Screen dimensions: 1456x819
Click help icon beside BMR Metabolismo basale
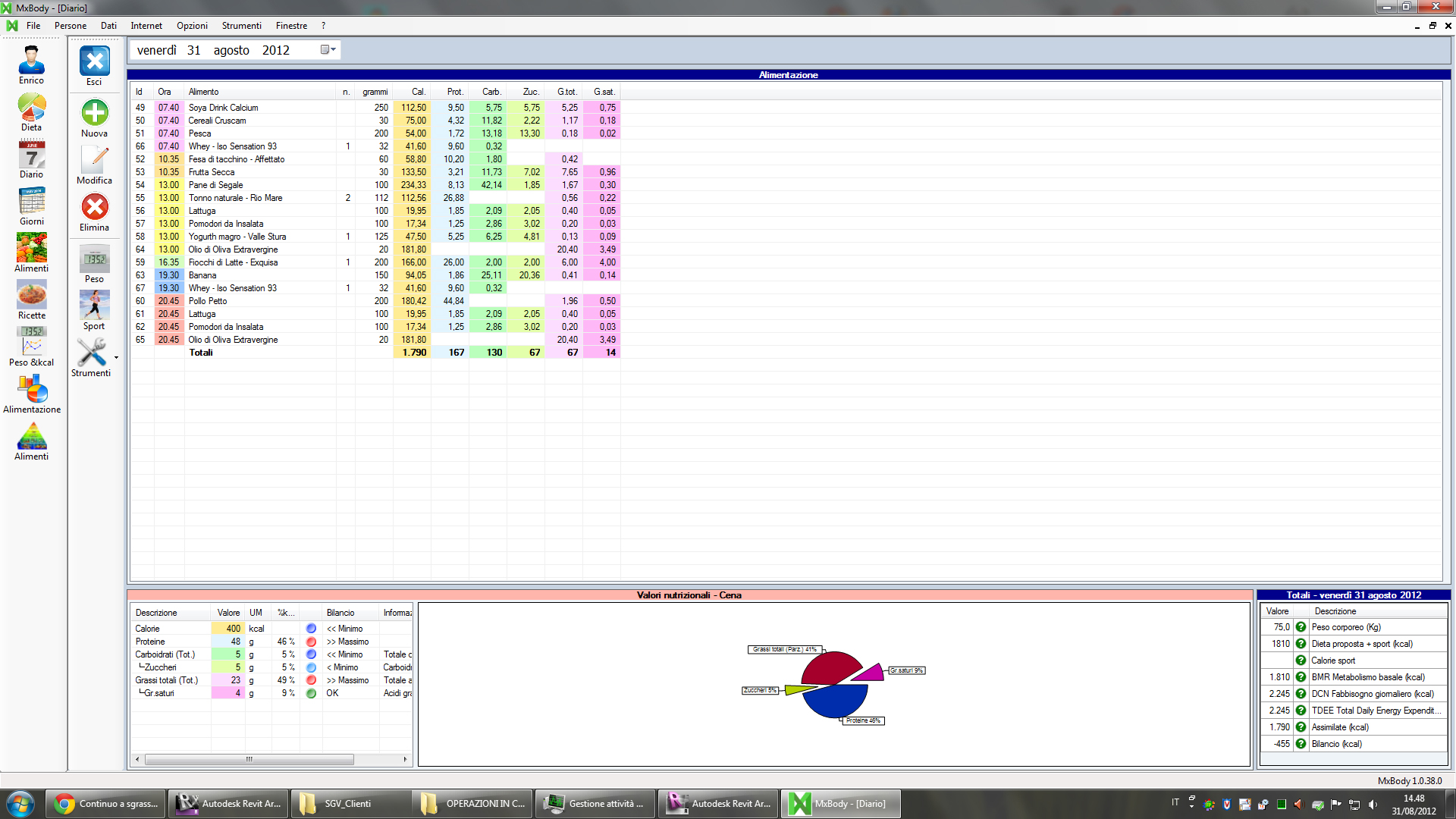click(x=1301, y=677)
